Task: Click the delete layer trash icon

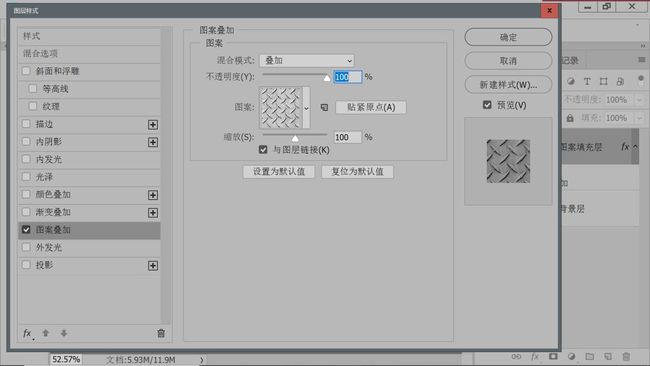Action: click(626, 356)
